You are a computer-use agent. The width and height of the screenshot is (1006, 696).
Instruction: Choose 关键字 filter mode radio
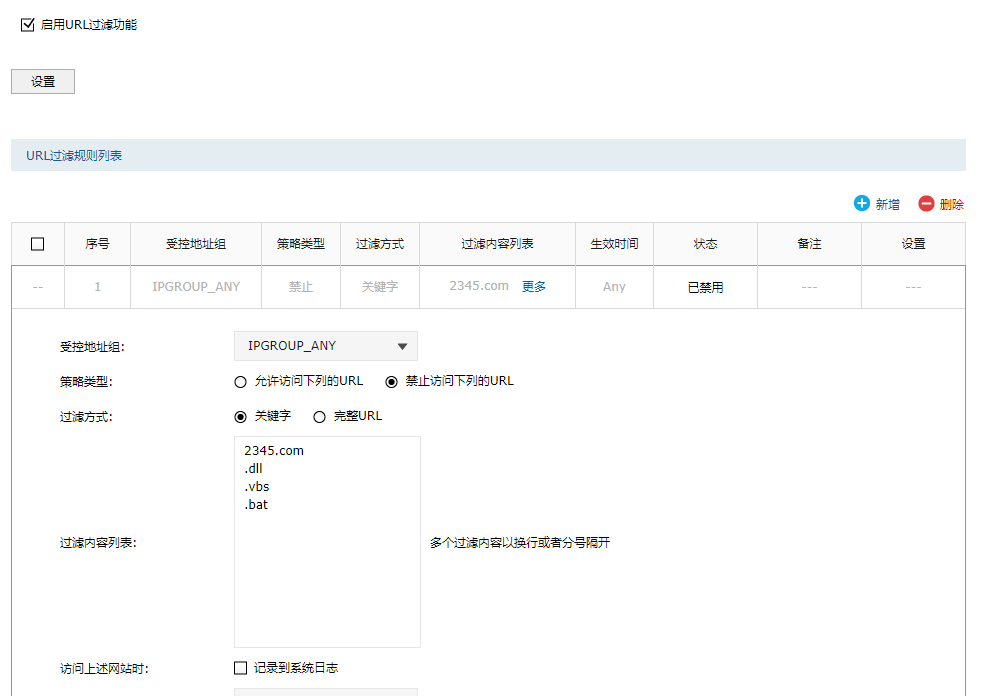(241, 417)
